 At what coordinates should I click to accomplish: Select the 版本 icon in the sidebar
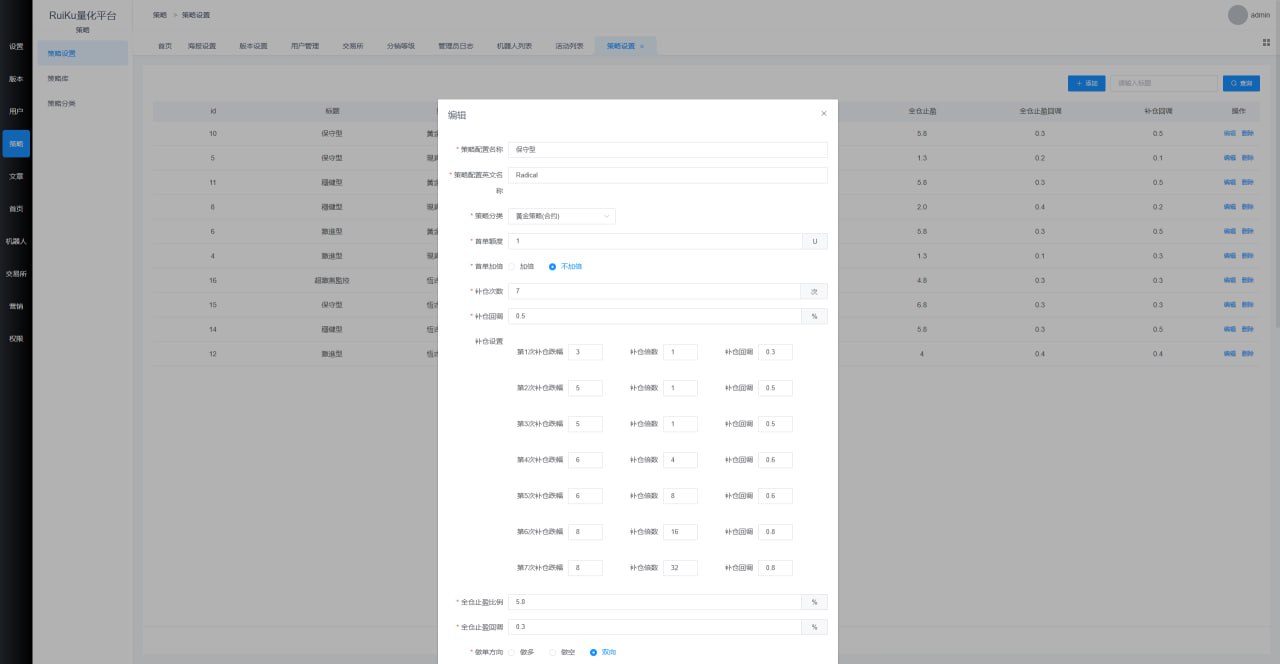click(x=14, y=78)
